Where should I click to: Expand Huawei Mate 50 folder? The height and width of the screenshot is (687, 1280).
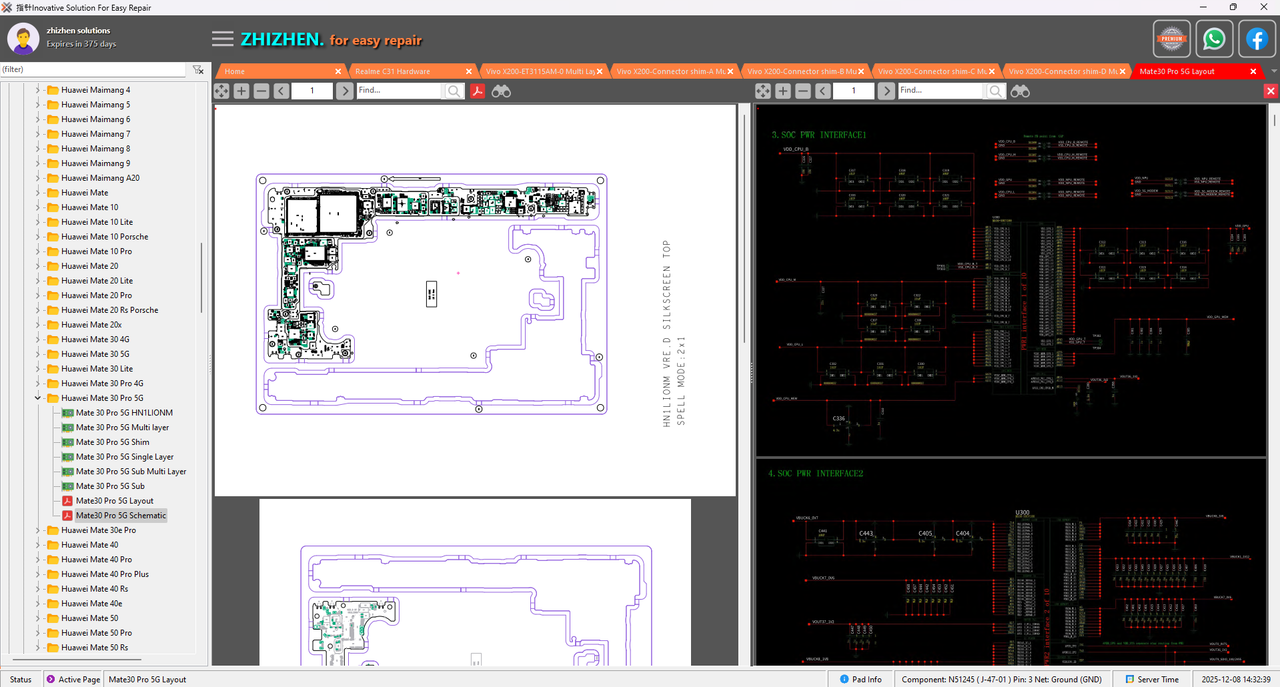click(x=38, y=618)
